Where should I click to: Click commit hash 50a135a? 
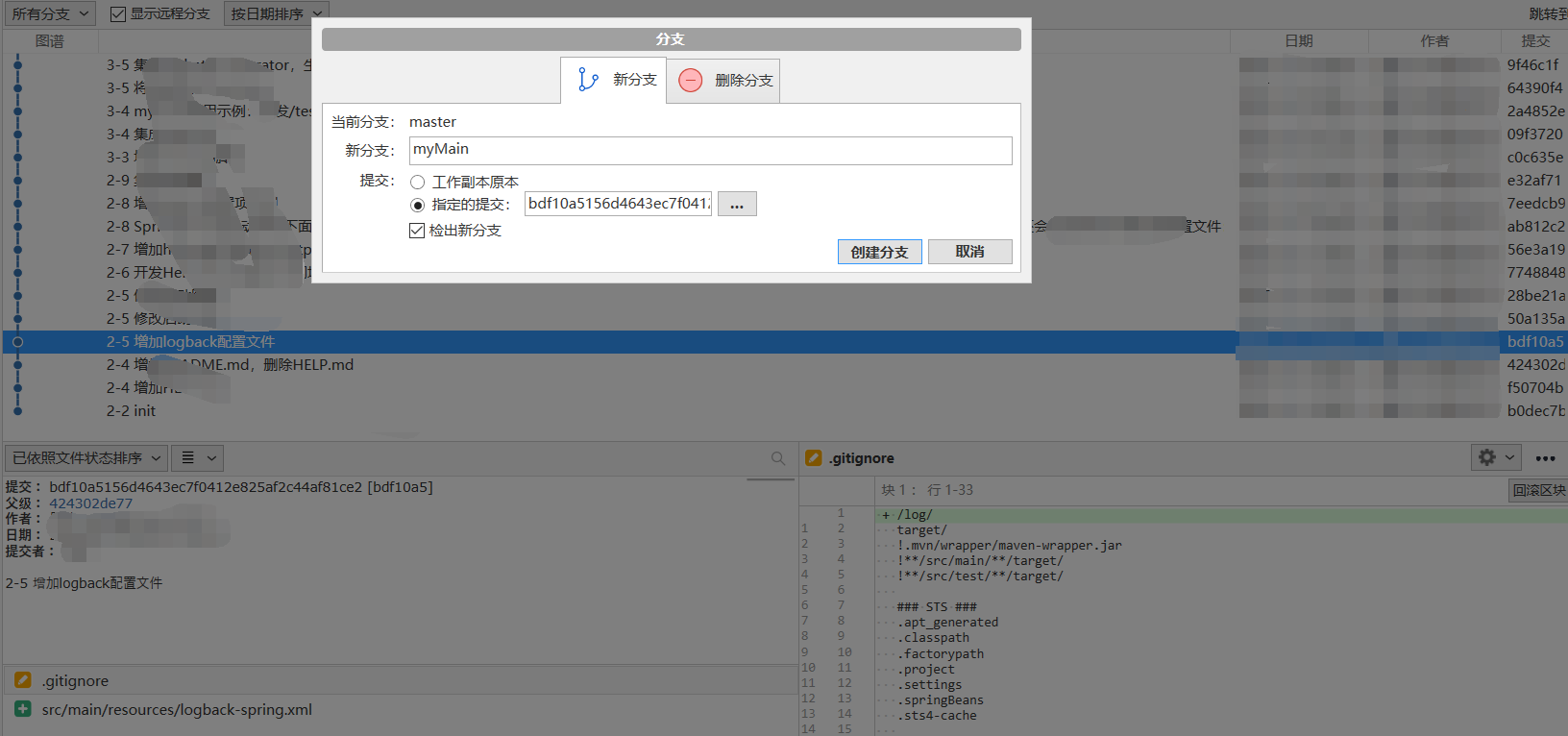(x=1535, y=319)
